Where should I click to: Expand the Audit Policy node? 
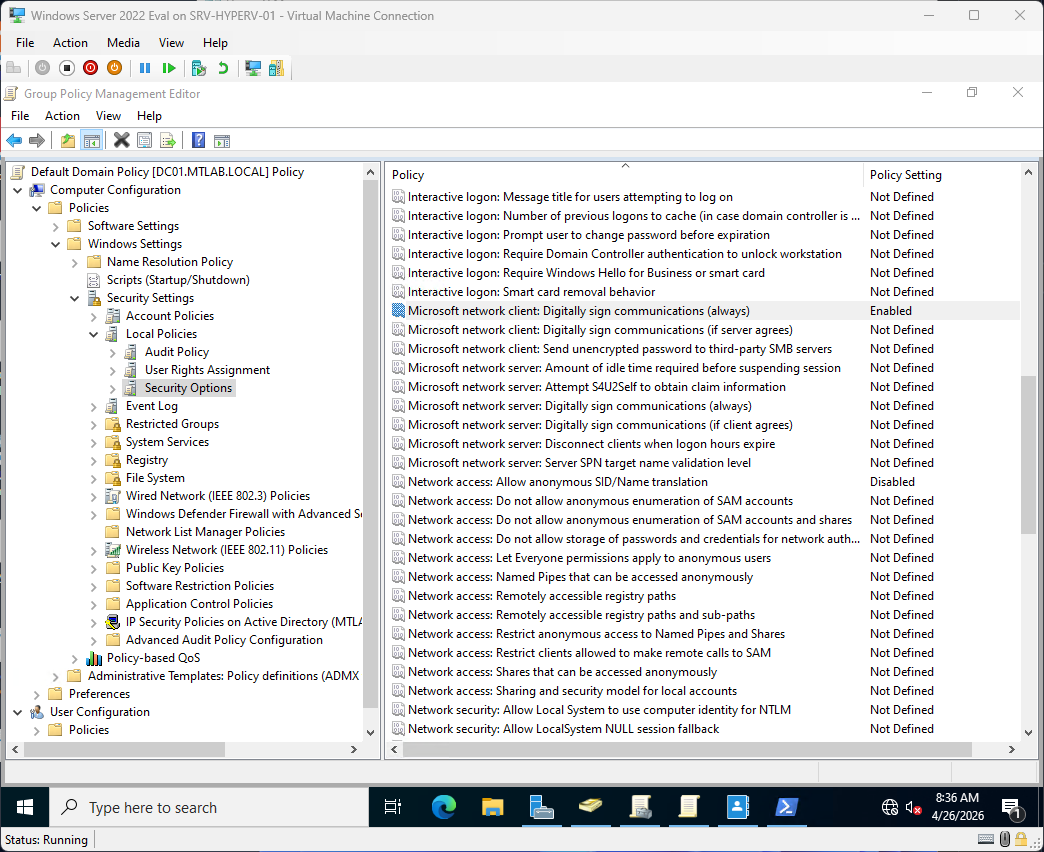[x=113, y=352]
